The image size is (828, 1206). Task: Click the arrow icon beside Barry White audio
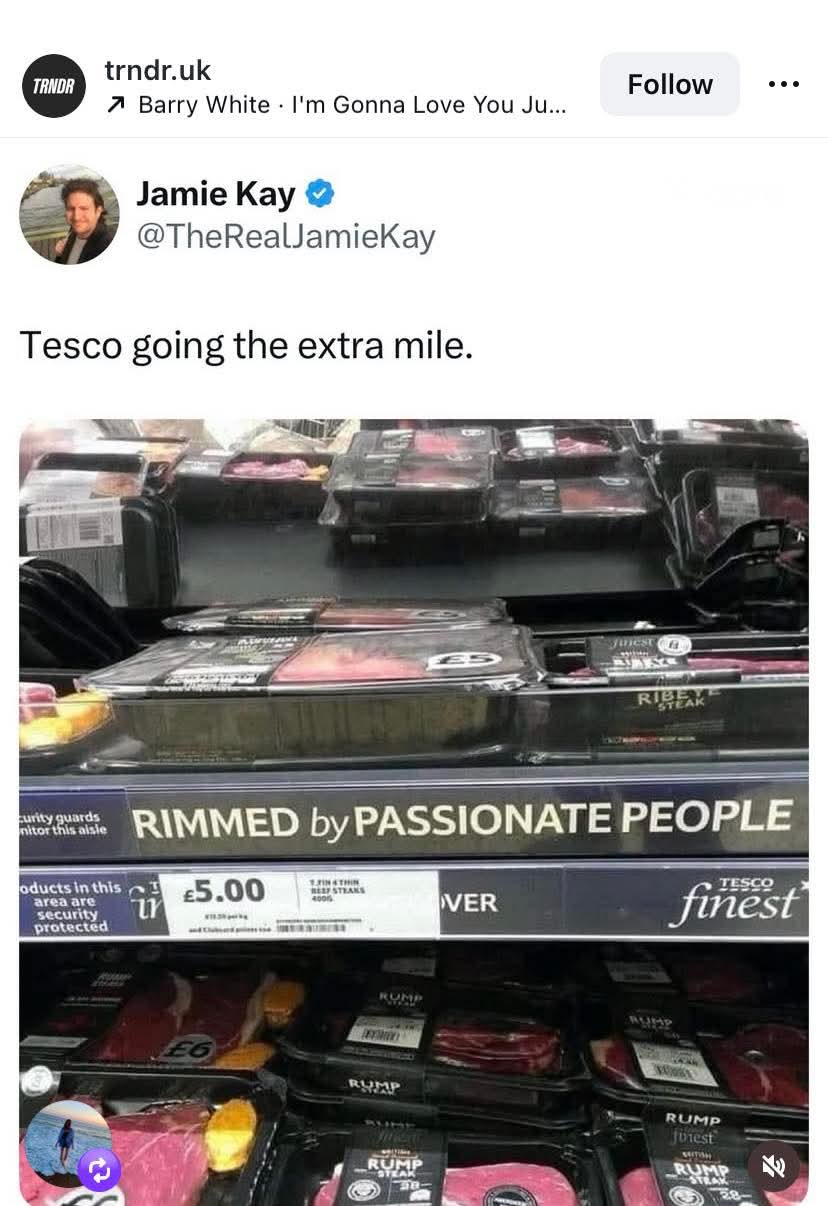point(117,104)
